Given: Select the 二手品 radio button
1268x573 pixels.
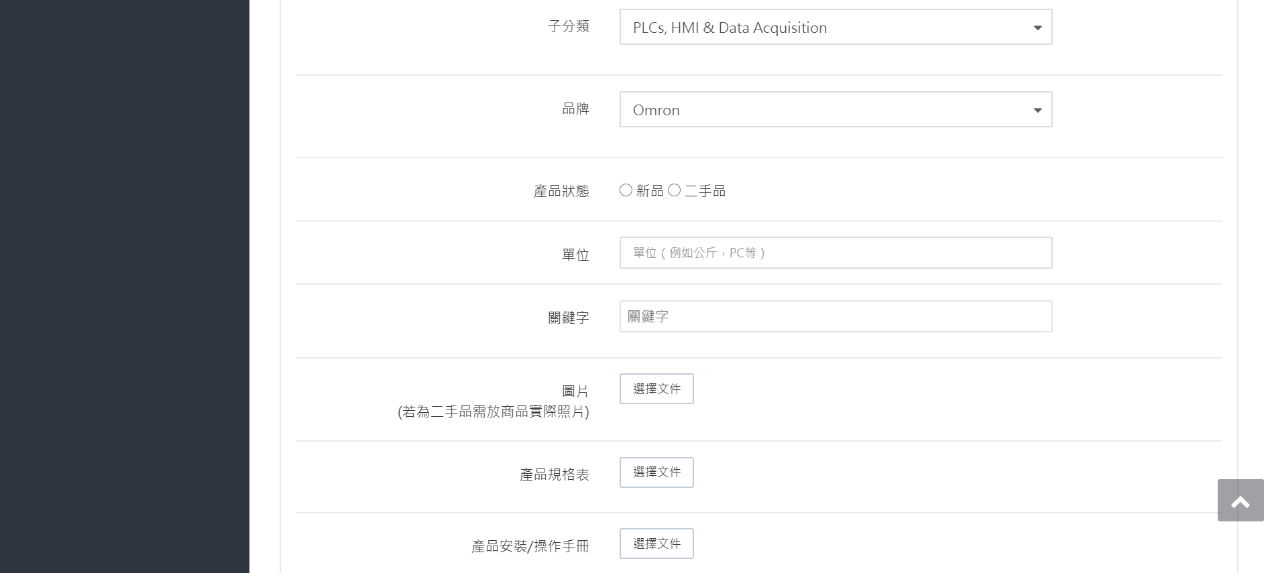Looking at the screenshot, I should 674,190.
